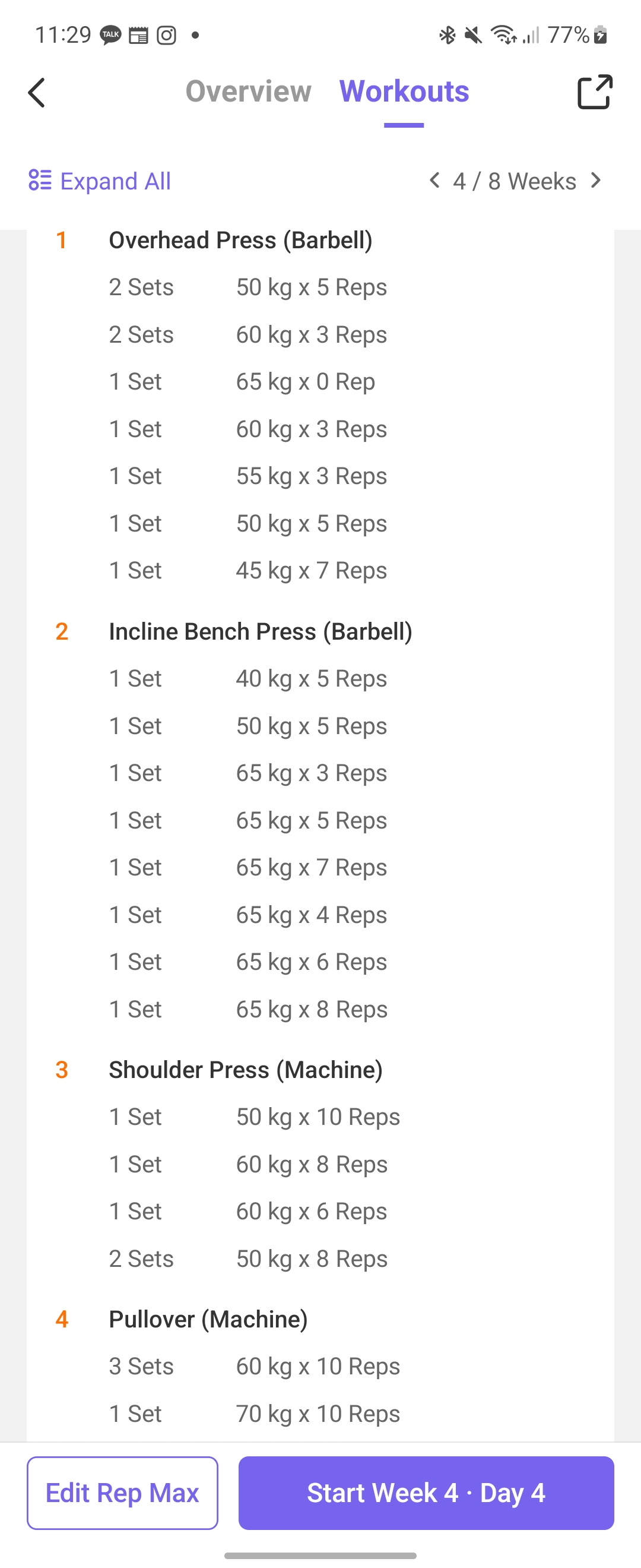641x1568 pixels.
Task: Open the share/export icon
Action: (594, 92)
